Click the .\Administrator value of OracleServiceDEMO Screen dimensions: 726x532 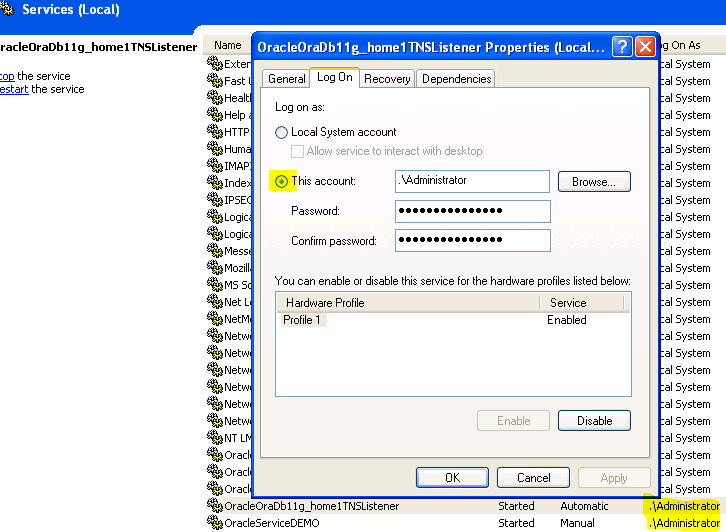pos(684,523)
